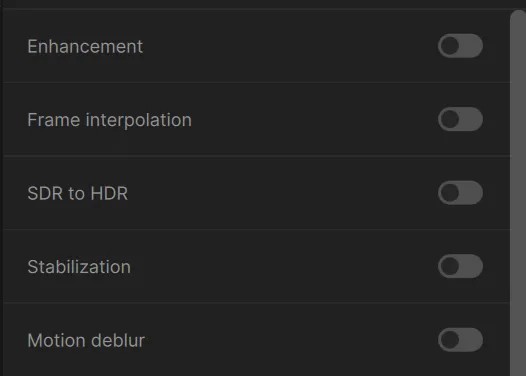Switch on the Stabilization toggle

point(460,266)
